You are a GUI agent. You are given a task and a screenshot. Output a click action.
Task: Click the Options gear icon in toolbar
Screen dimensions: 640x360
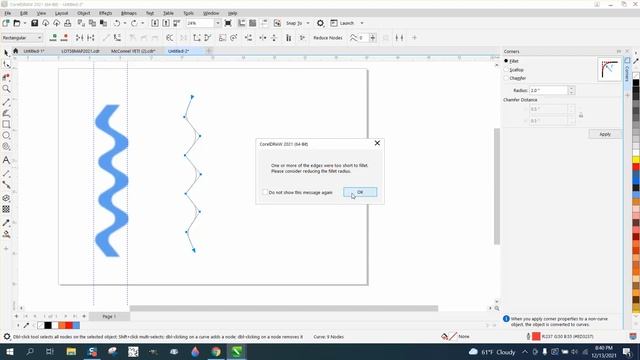[x=320, y=23]
